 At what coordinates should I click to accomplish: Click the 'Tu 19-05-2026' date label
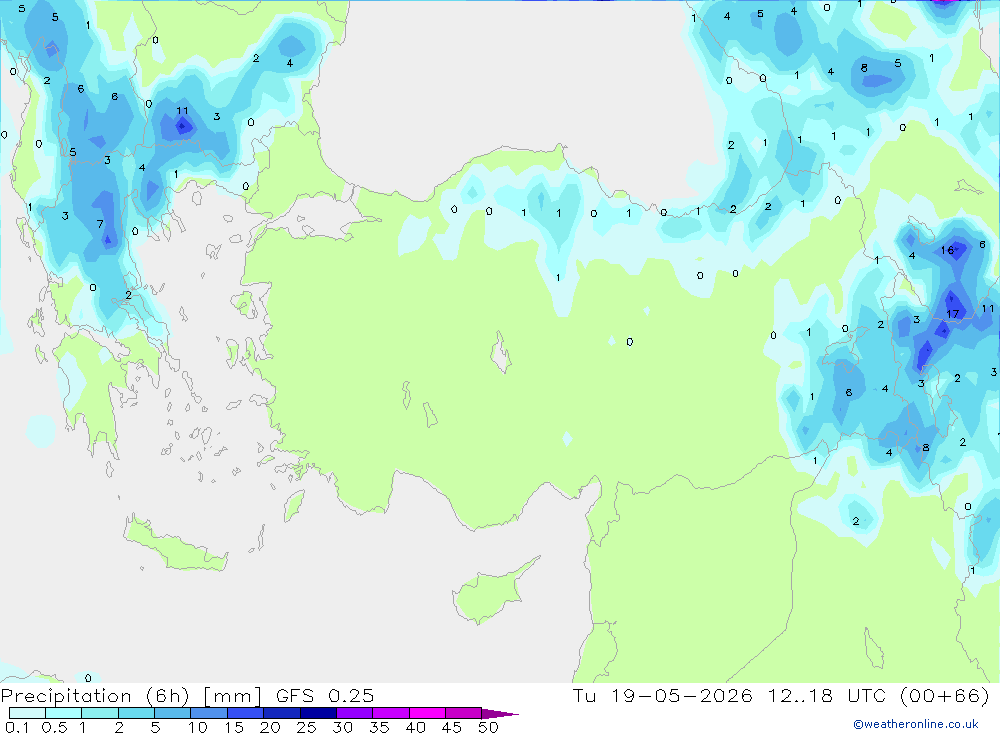663,695
